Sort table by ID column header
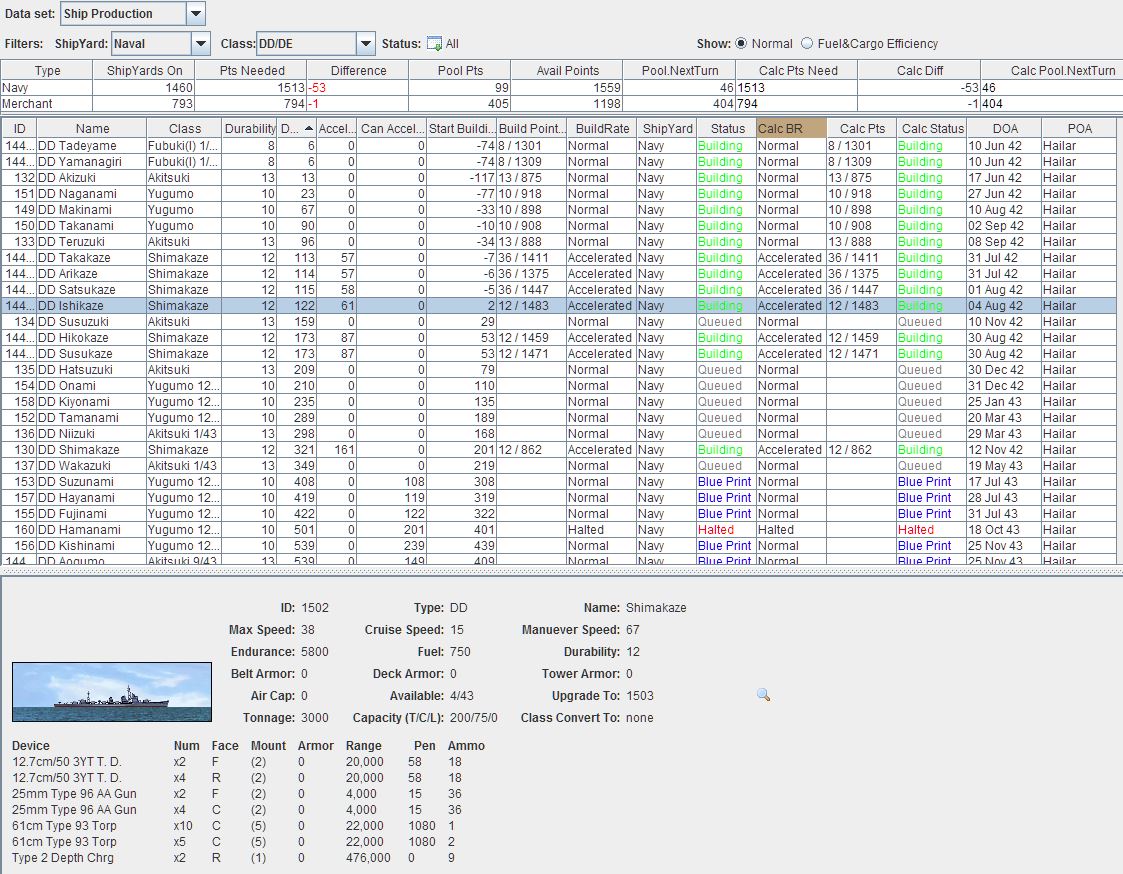This screenshot has width=1123, height=874. pos(19,128)
